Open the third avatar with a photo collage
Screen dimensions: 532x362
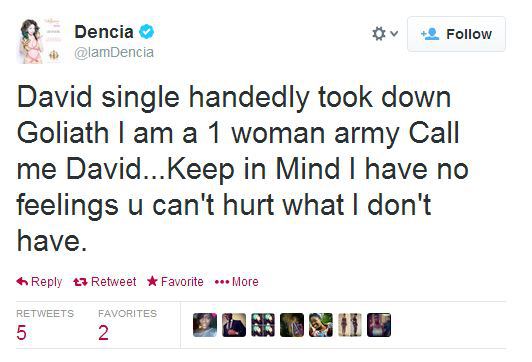pyautogui.click(x=263, y=325)
